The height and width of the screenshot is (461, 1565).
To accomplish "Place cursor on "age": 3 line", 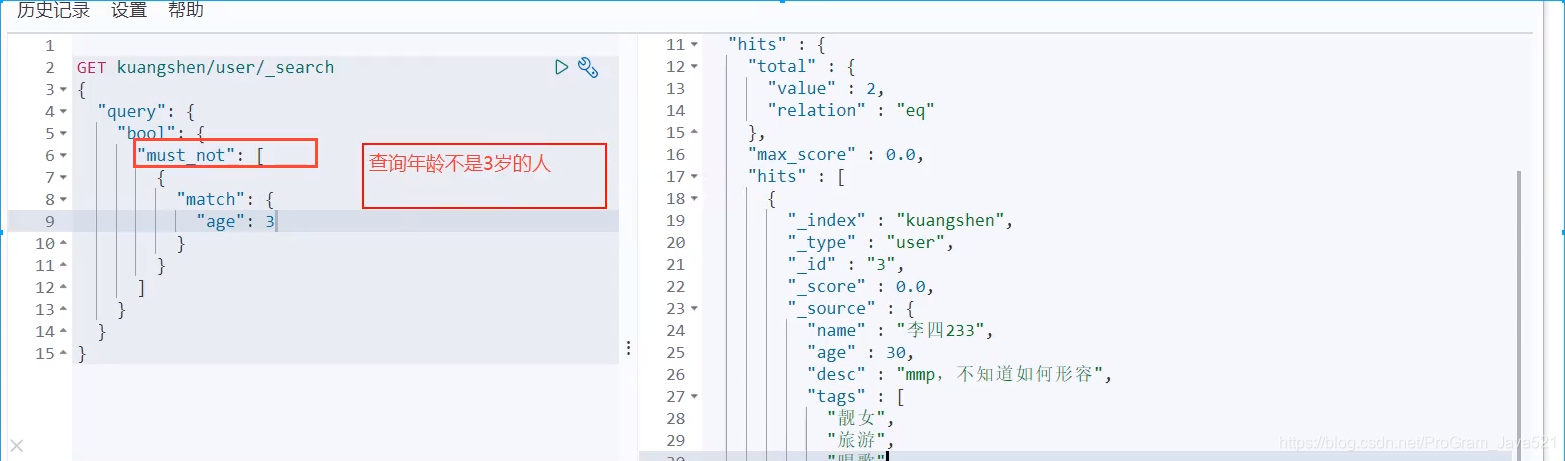I will coord(235,221).
